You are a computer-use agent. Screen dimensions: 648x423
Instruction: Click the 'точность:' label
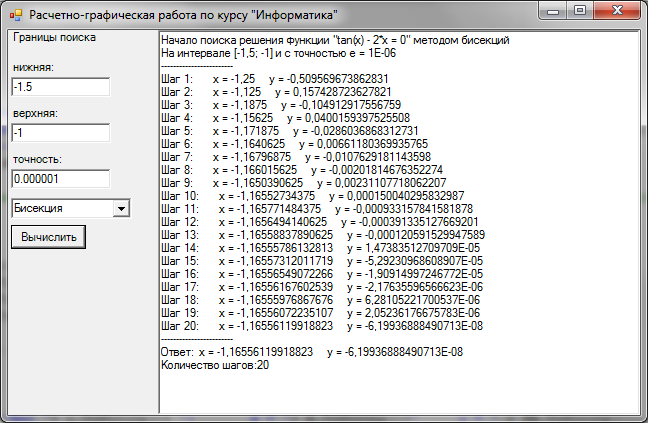pyautogui.click(x=37, y=159)
